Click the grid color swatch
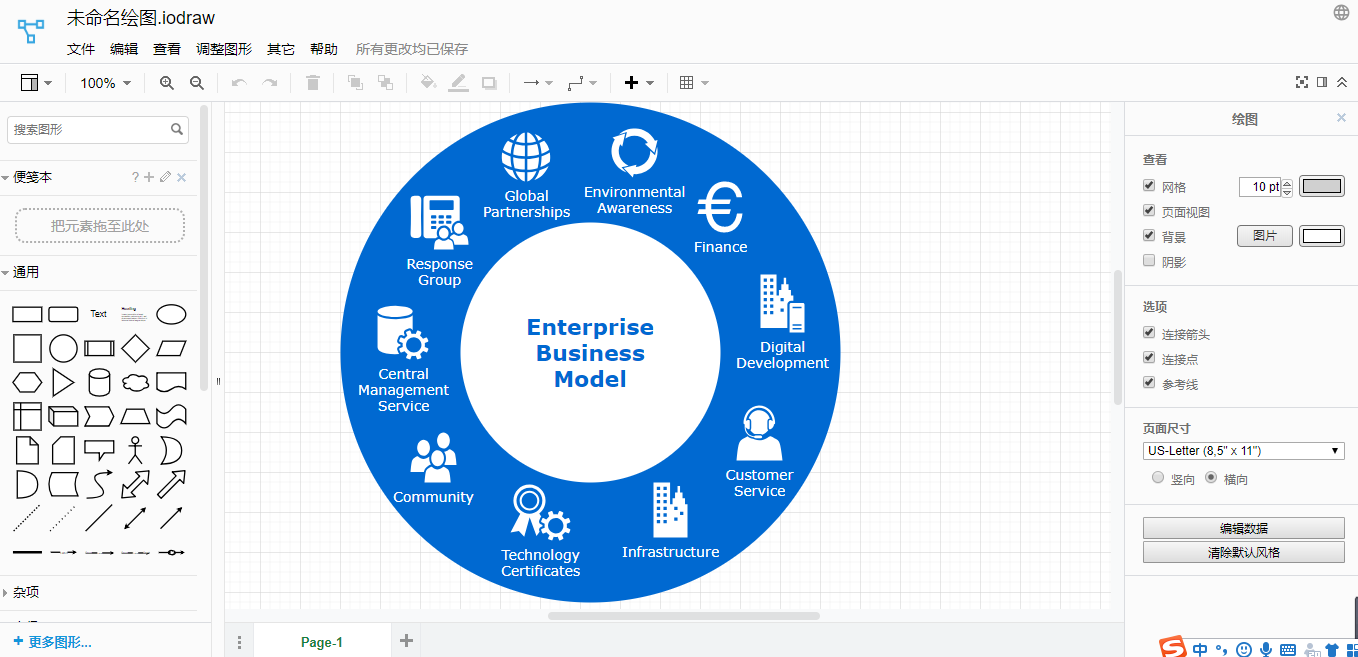The width and height of the screenshot is (1358, 657). (1322, 186)
